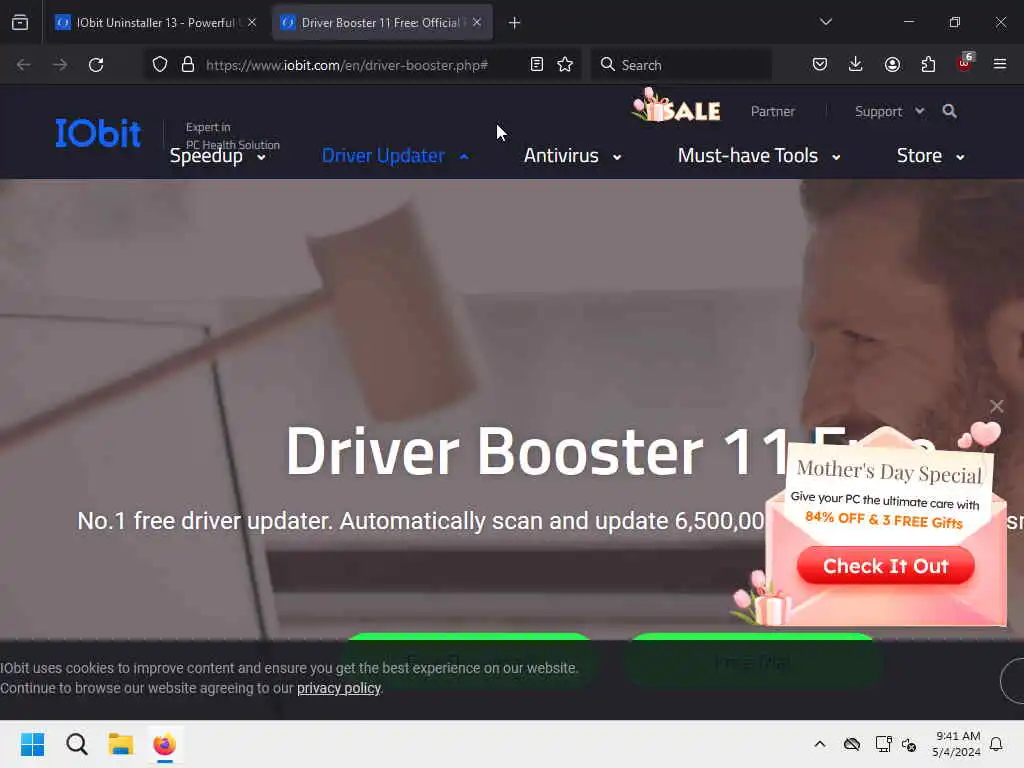Open Firefox application hamburger menu
Screen dimensions: 1024x768
click(x=1000, y=64)
